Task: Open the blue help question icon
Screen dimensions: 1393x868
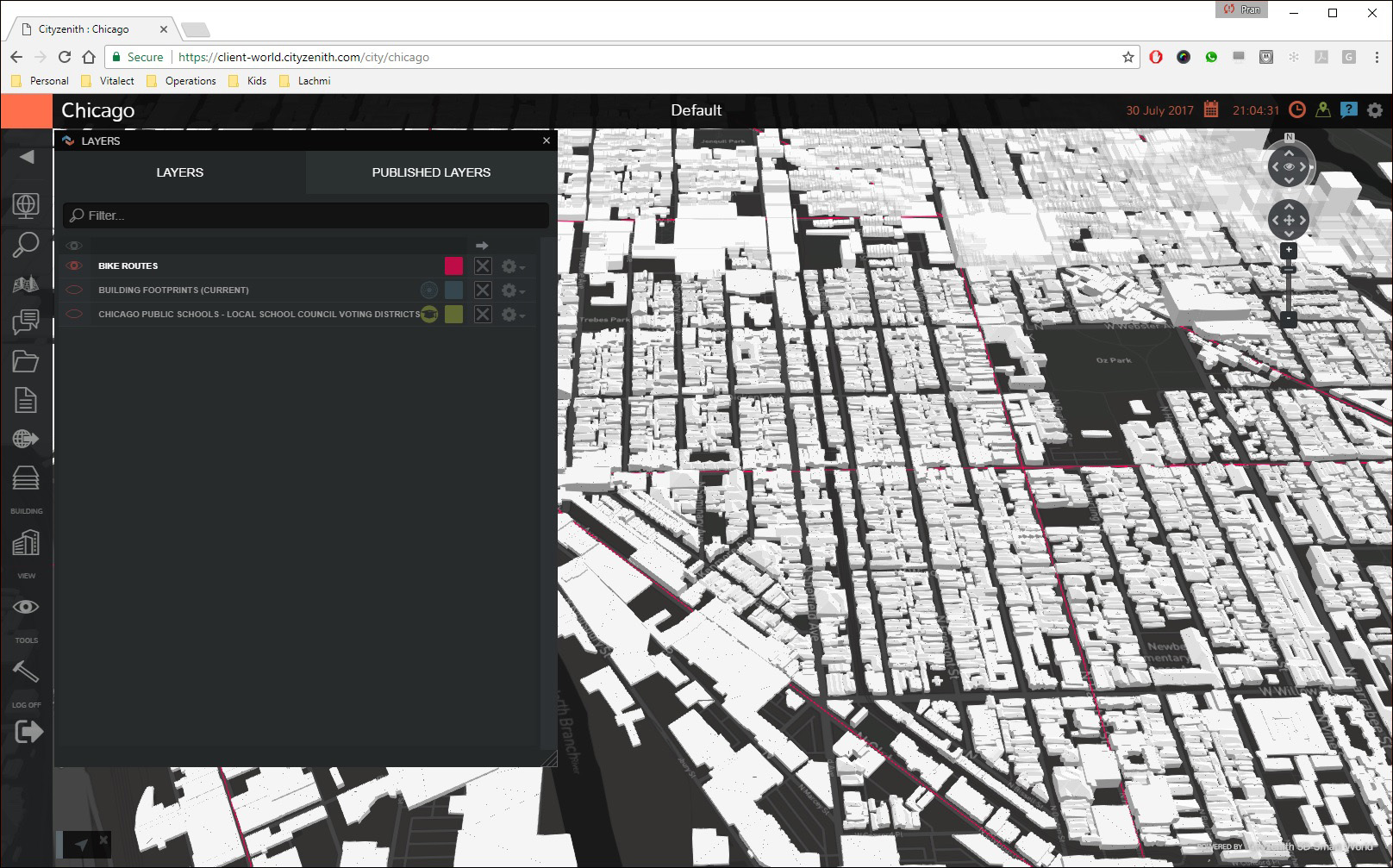Action: (1349, 109)
